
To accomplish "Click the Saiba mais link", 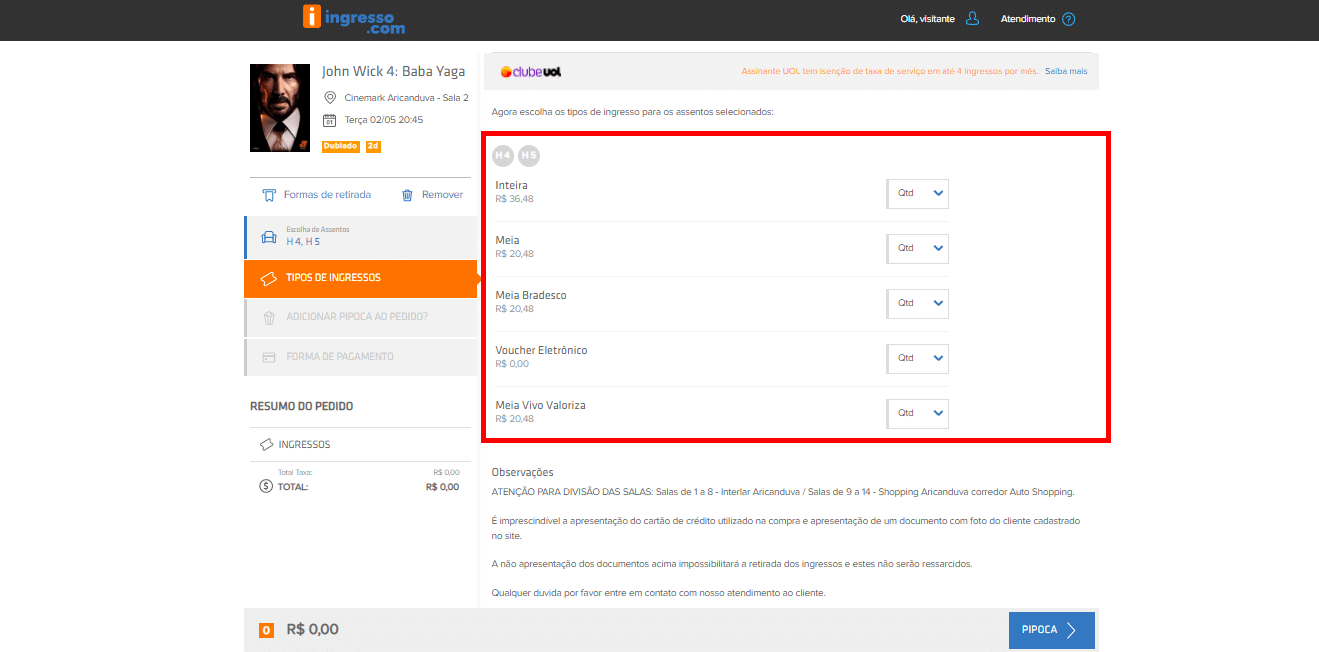I will [1066, 71].
